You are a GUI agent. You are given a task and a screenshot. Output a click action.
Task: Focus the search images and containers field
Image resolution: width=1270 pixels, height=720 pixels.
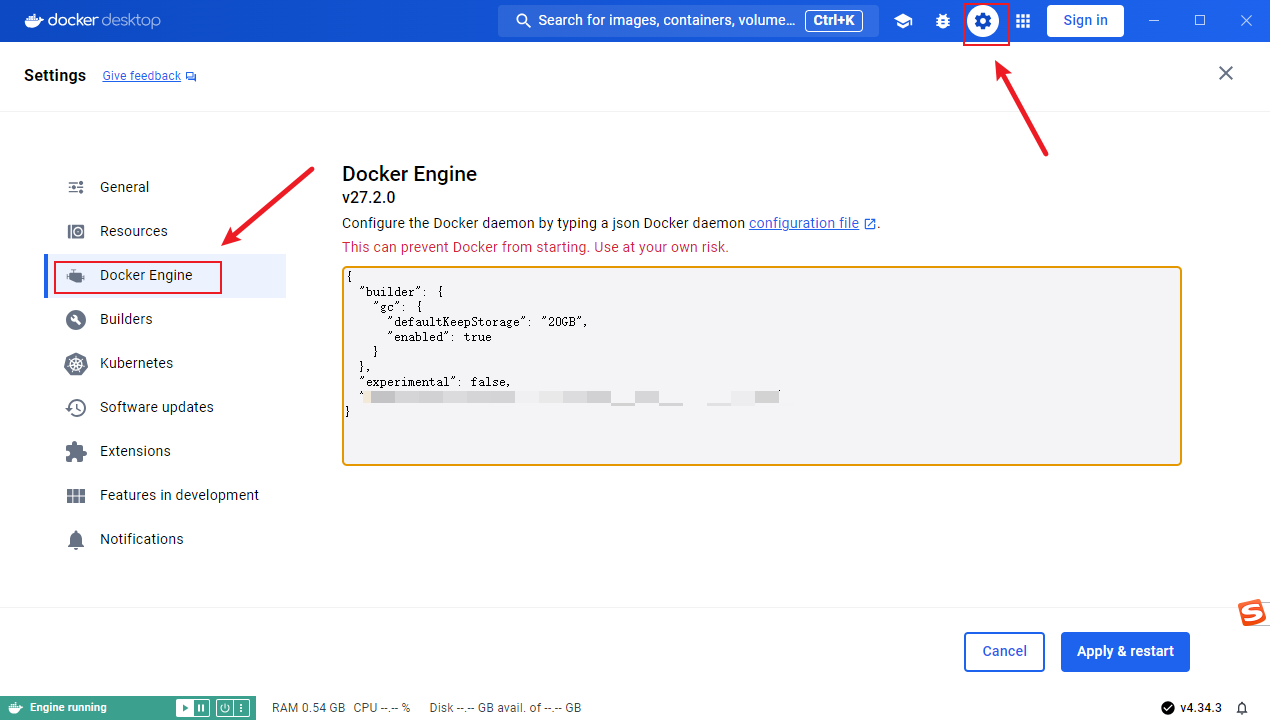[x=688, y=21]
